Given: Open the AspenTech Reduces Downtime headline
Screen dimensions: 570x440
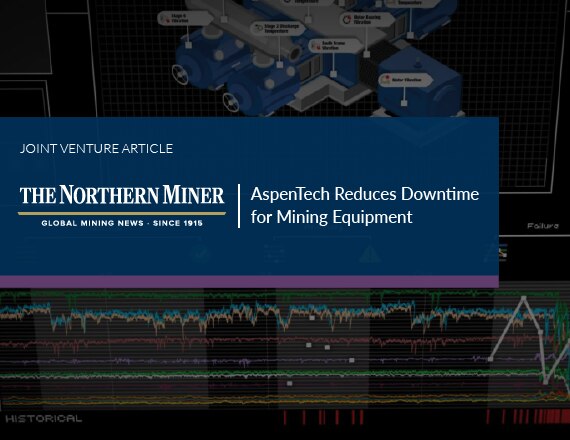Looking at the screenshot, I should click(x=365, y=205).
